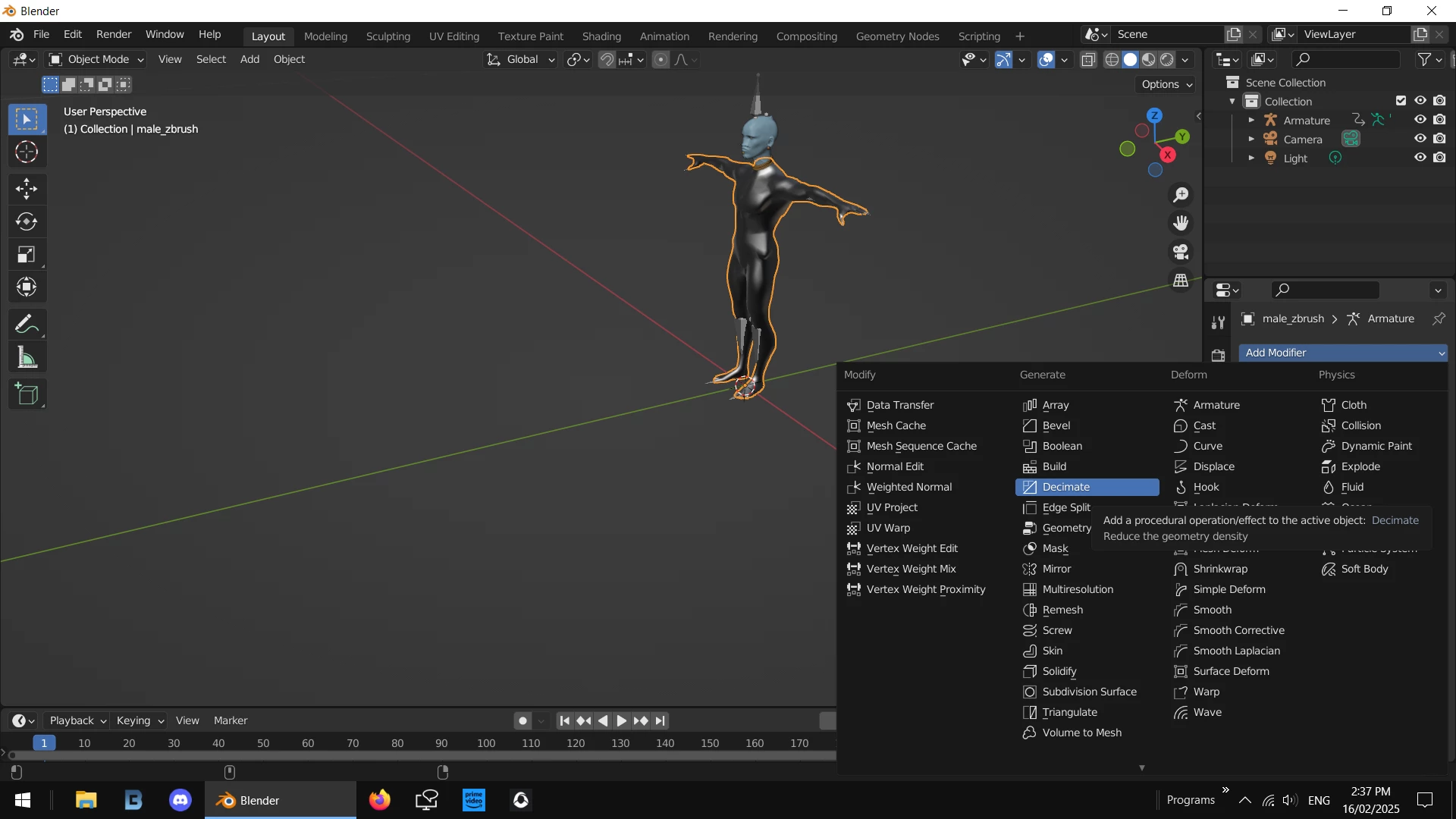
Task: Hide the Light object in viewport
Action: [1420, 158]
